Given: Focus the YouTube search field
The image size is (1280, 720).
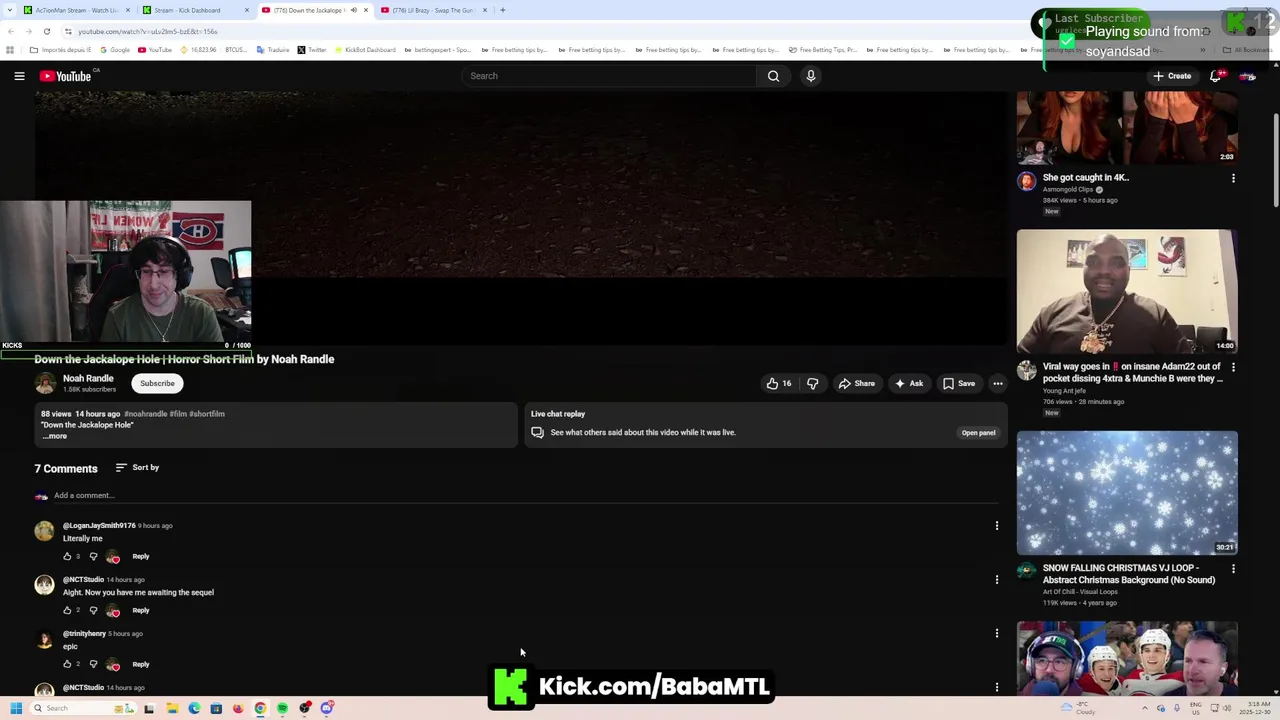Looking at the screenshot, I should coord(610,76).
